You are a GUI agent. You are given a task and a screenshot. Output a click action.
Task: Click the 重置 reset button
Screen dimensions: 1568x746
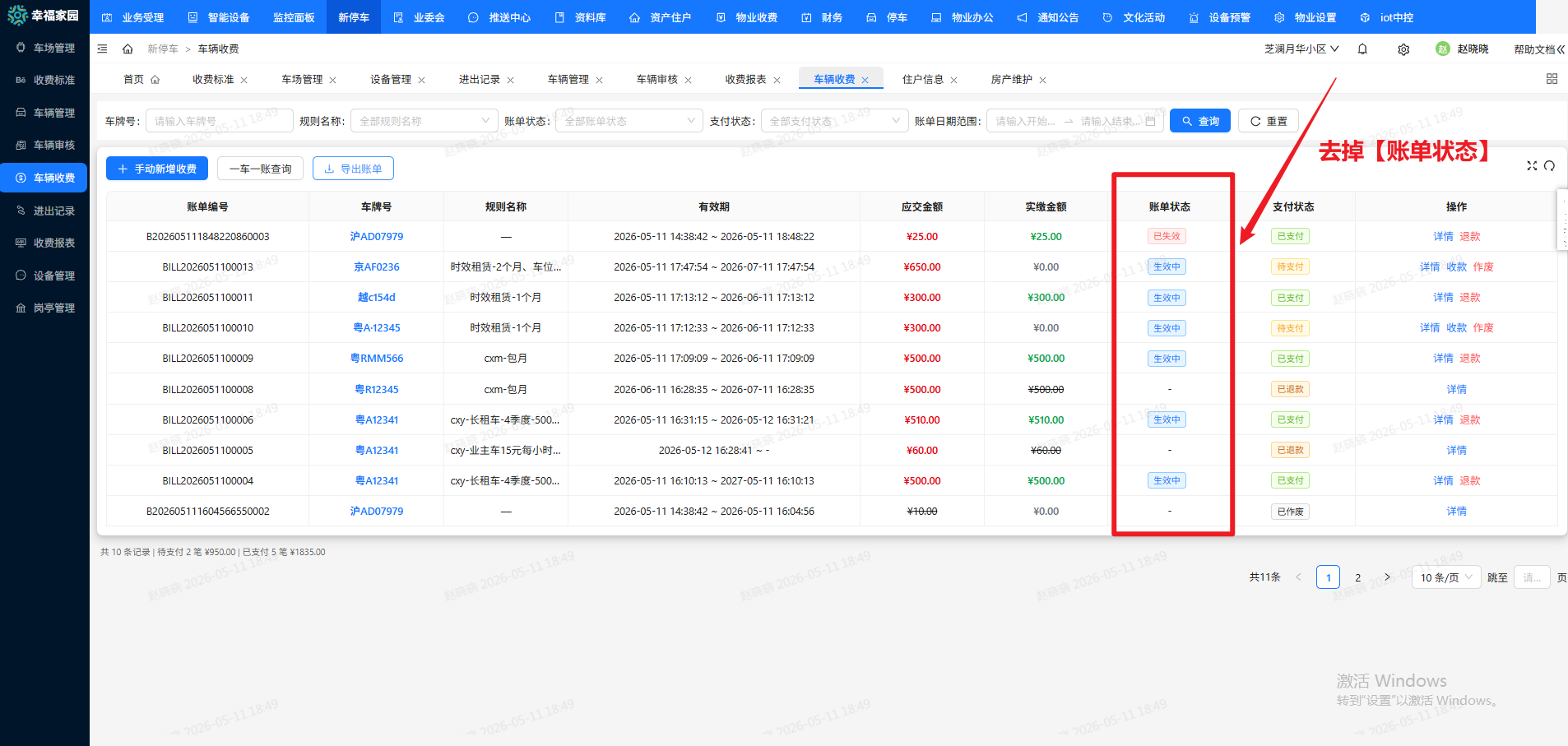[1269, 121]
